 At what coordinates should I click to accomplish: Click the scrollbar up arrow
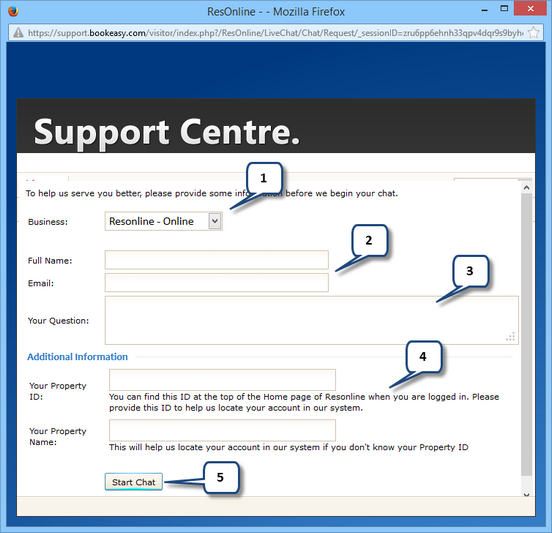click(526, 188)
